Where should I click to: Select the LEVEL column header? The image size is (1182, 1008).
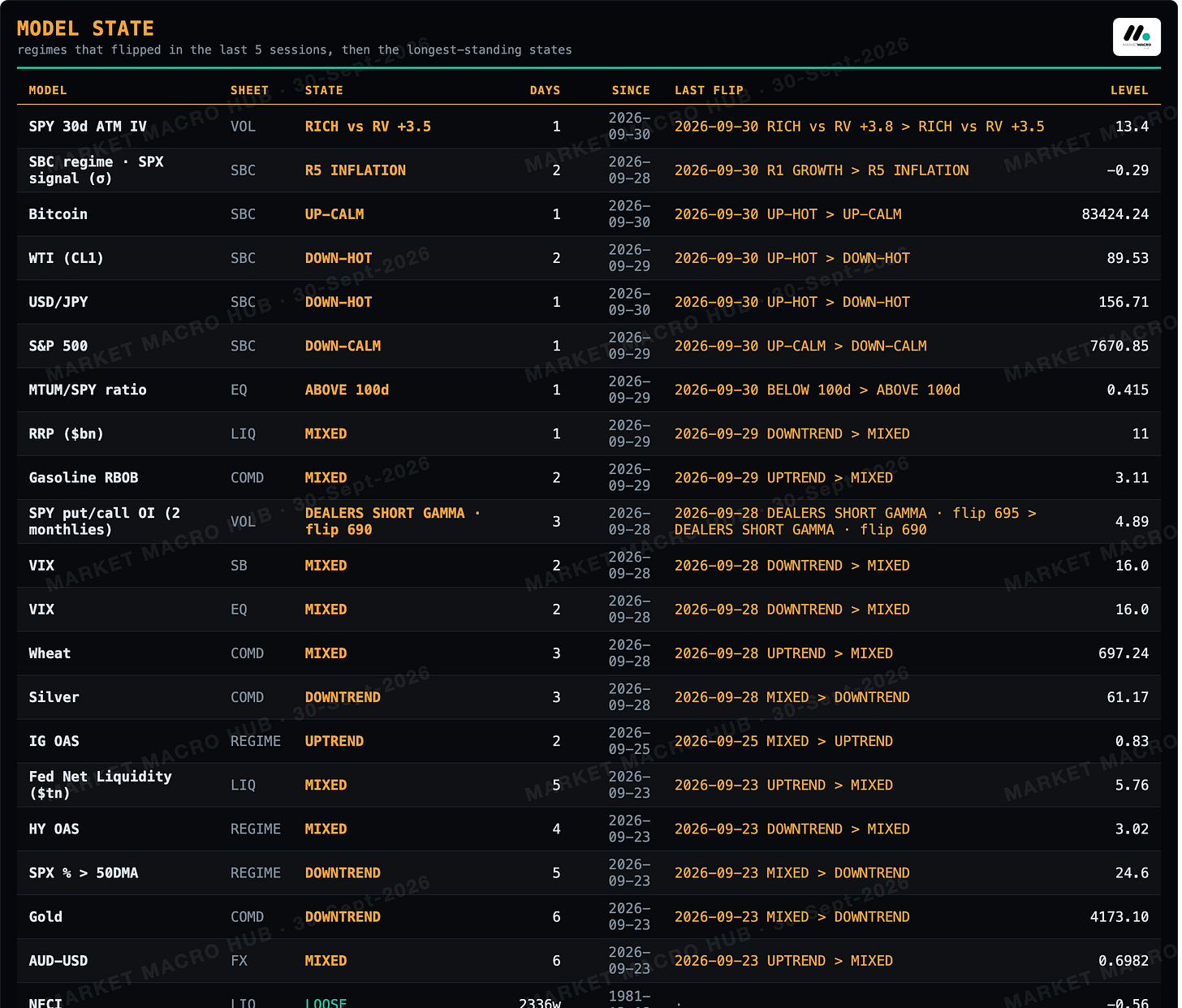point(1129,90)
